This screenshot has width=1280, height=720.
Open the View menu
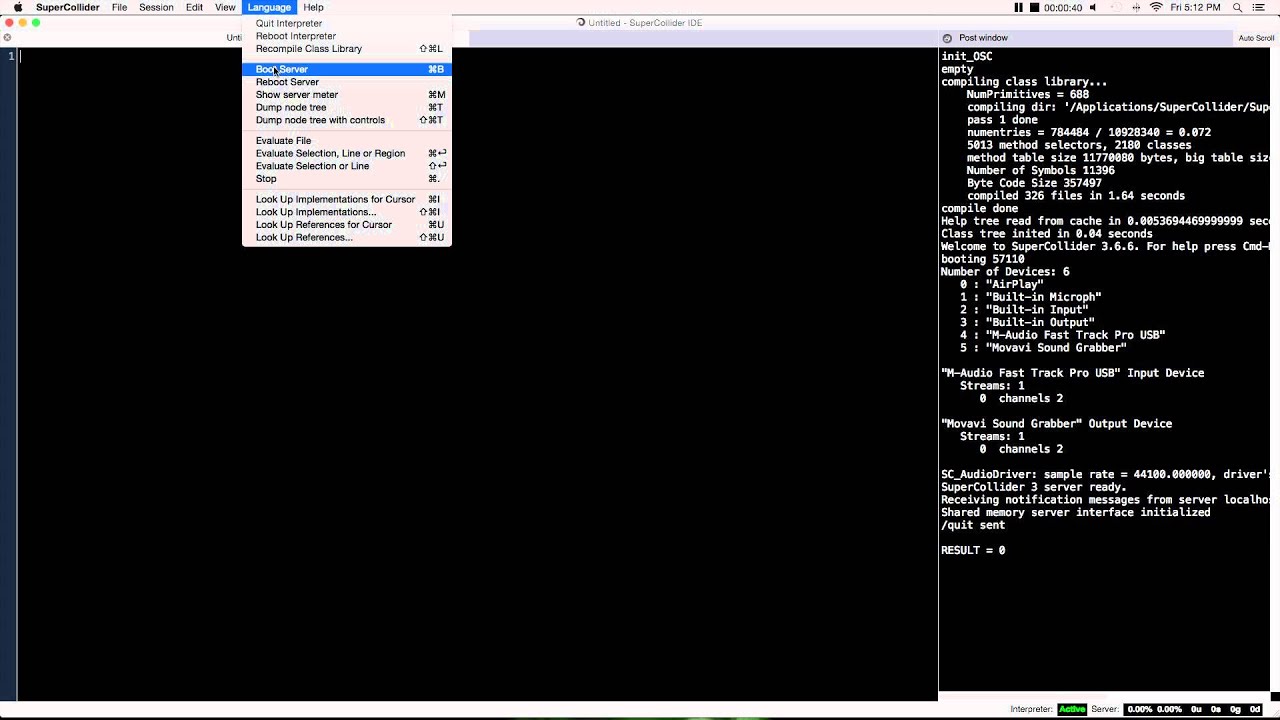click(x=225, y=7)
